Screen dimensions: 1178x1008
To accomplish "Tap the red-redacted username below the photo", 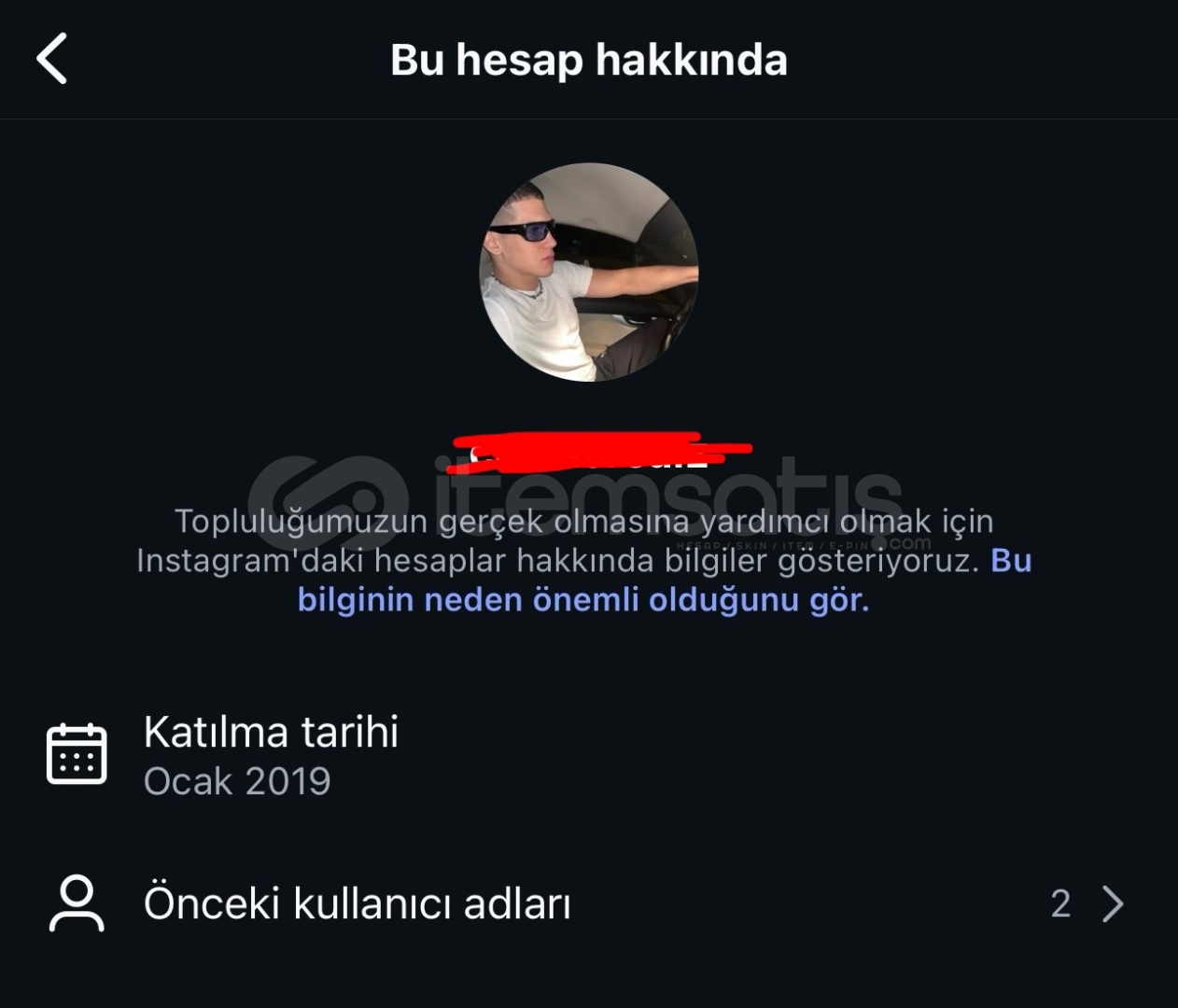I will pyautogui.click(x=599, y=449).
